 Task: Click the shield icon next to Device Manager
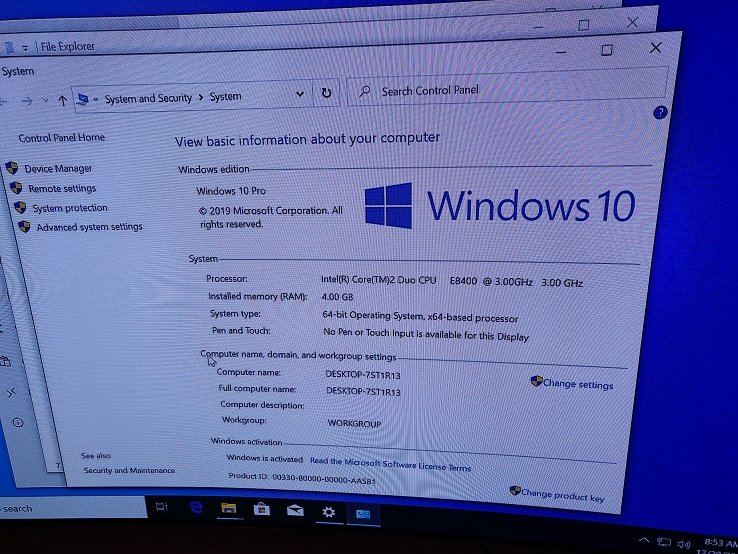(12, 168)
